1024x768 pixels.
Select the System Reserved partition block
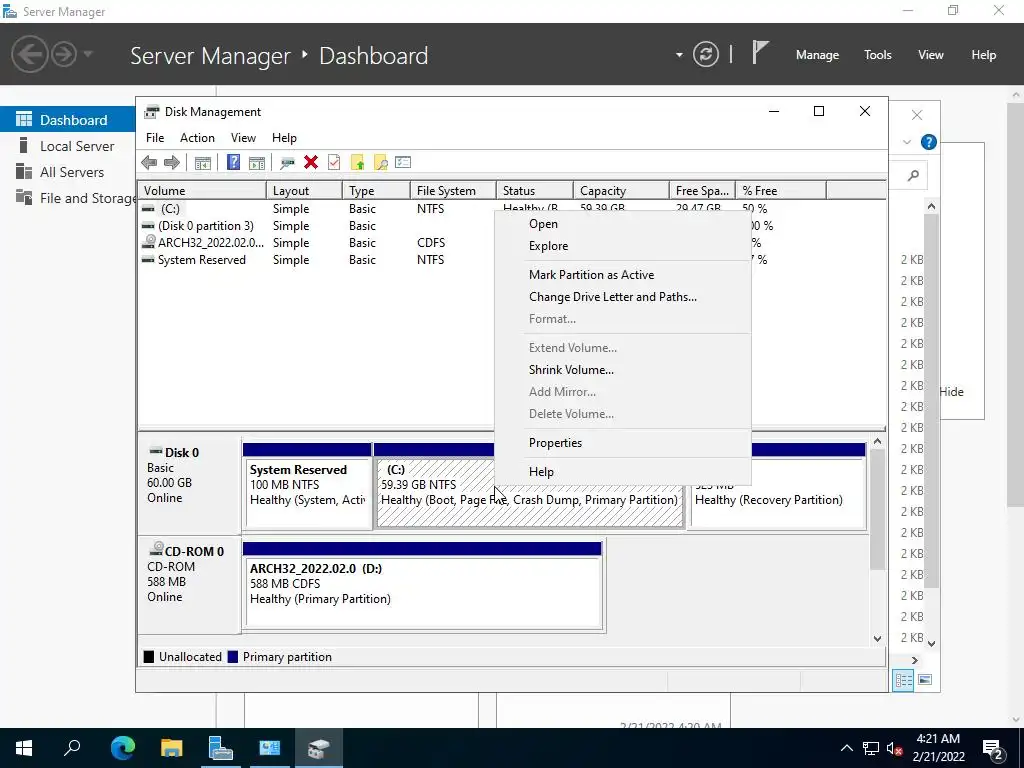307,485
